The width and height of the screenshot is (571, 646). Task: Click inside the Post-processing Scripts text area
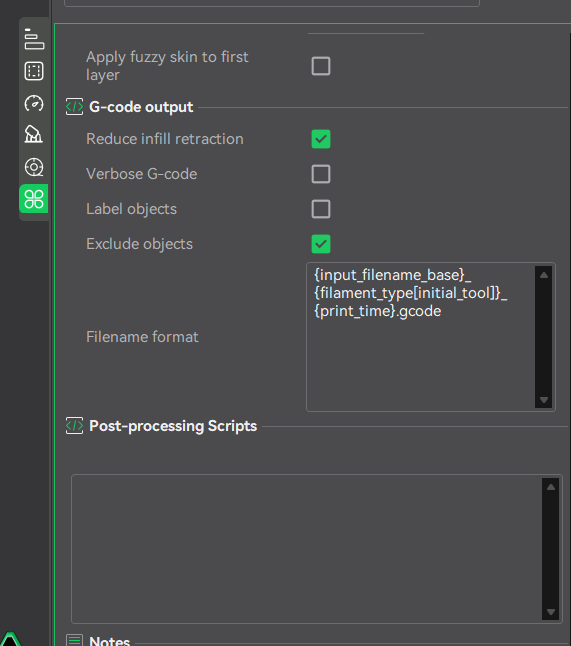(307, 549)
